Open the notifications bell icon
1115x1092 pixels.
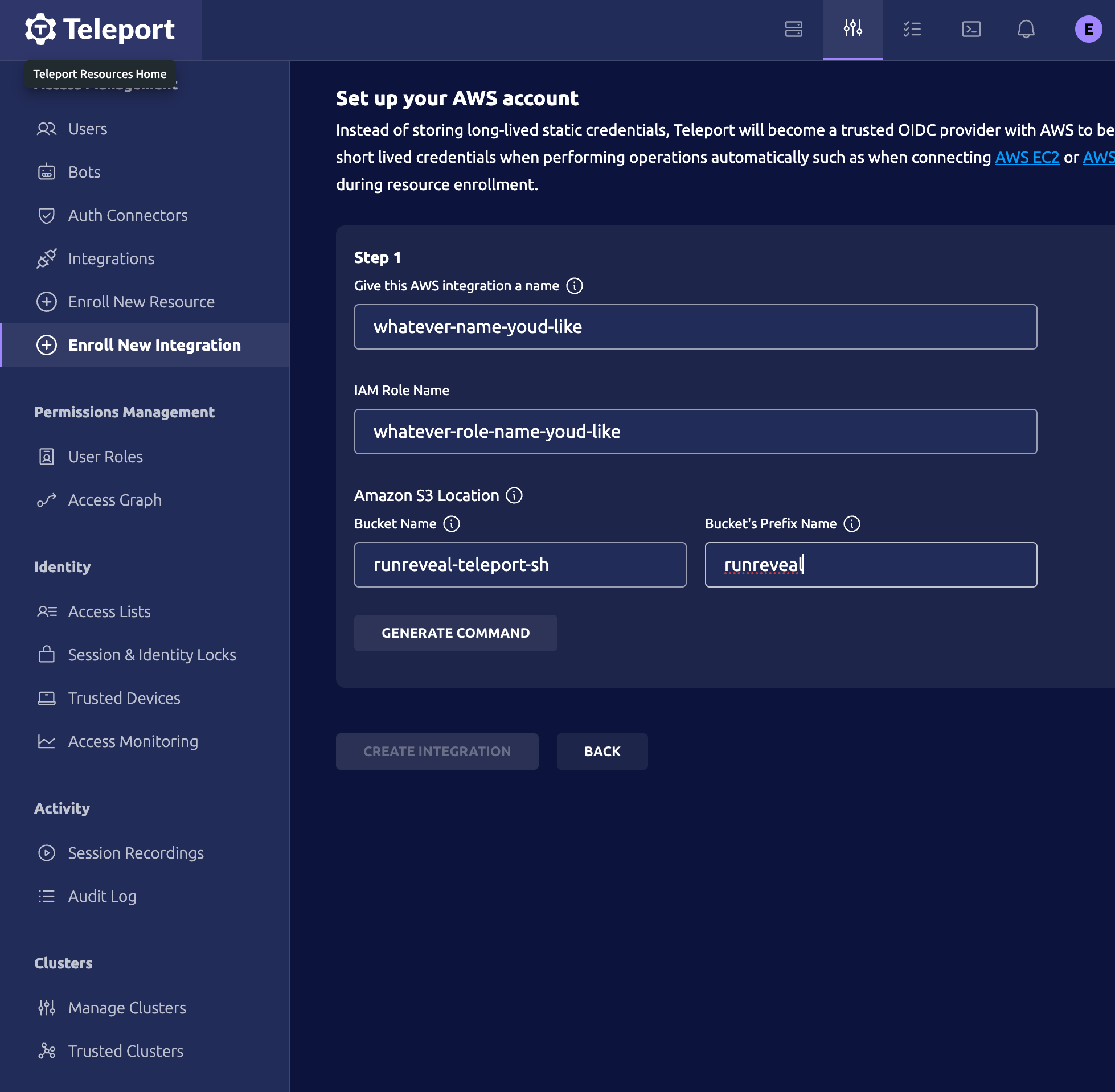(1026, 29)
